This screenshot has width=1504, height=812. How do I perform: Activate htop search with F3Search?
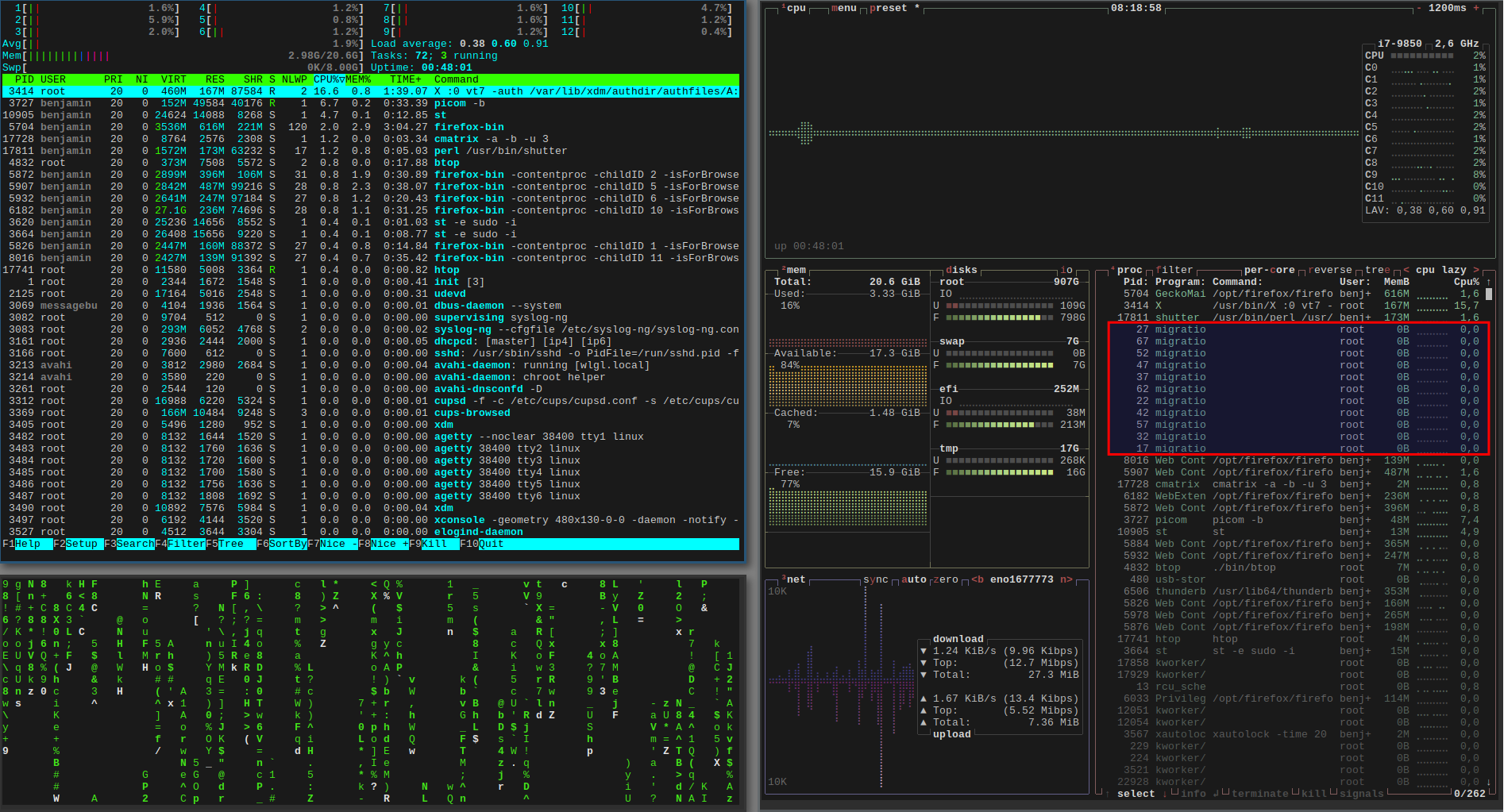click(x=129, y=544)
